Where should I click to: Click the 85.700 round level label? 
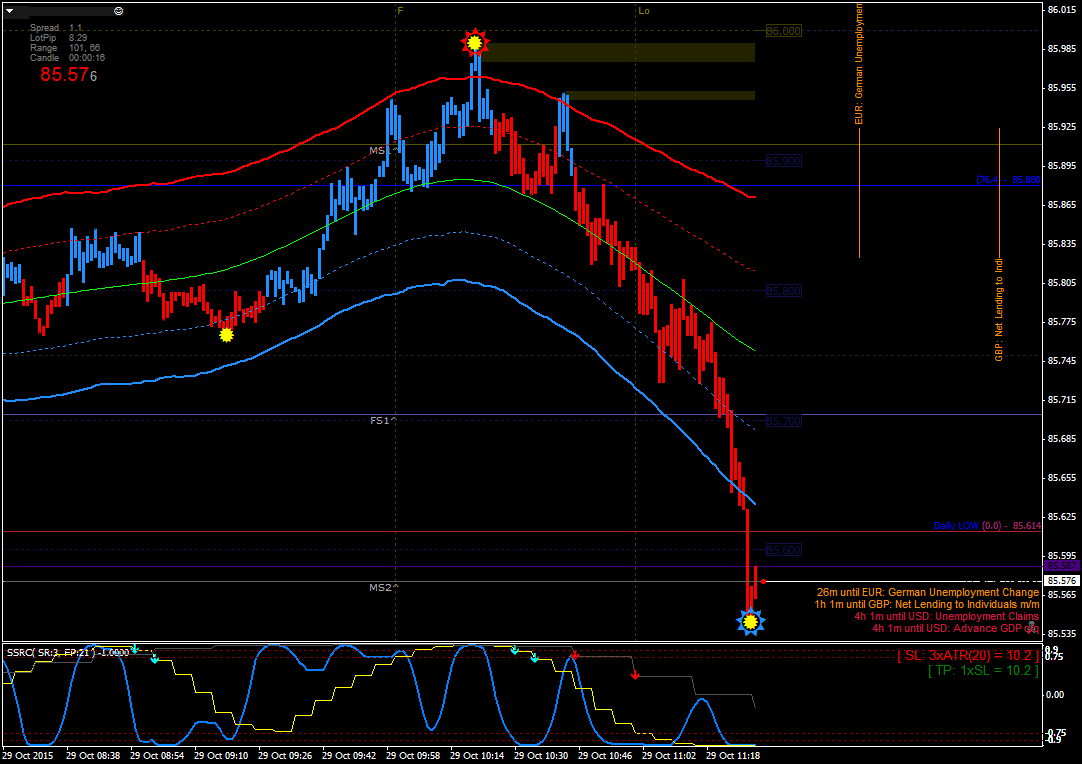point(783,420)
